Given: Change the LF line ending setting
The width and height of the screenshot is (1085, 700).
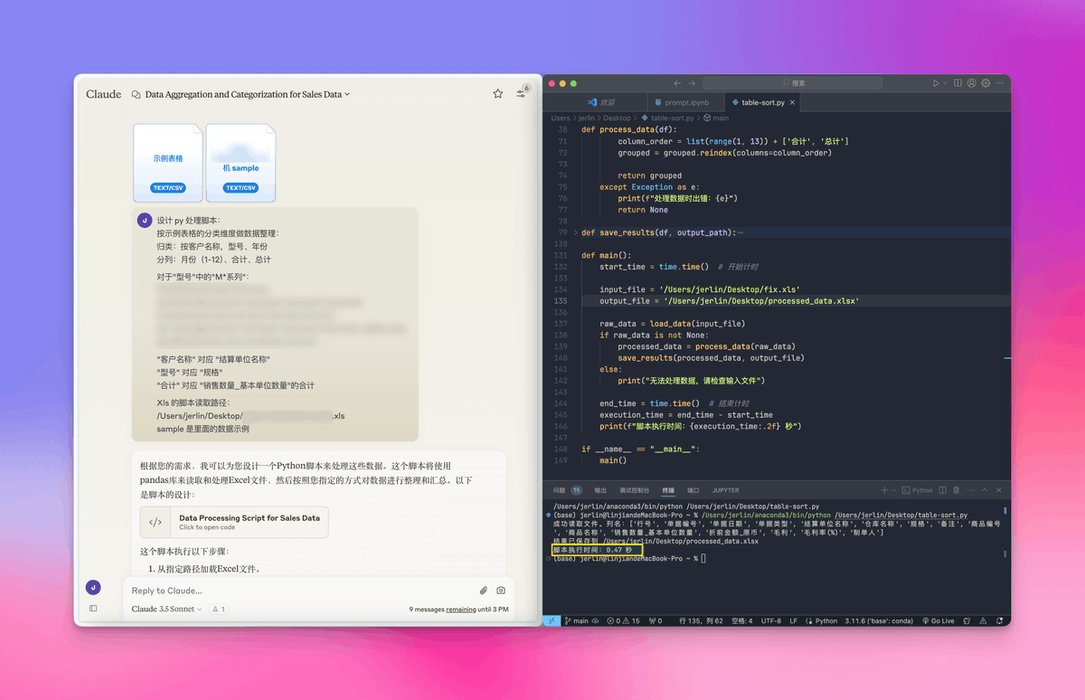Looking at the screenshot, I should pyautogui.click(x=793, y=621).
